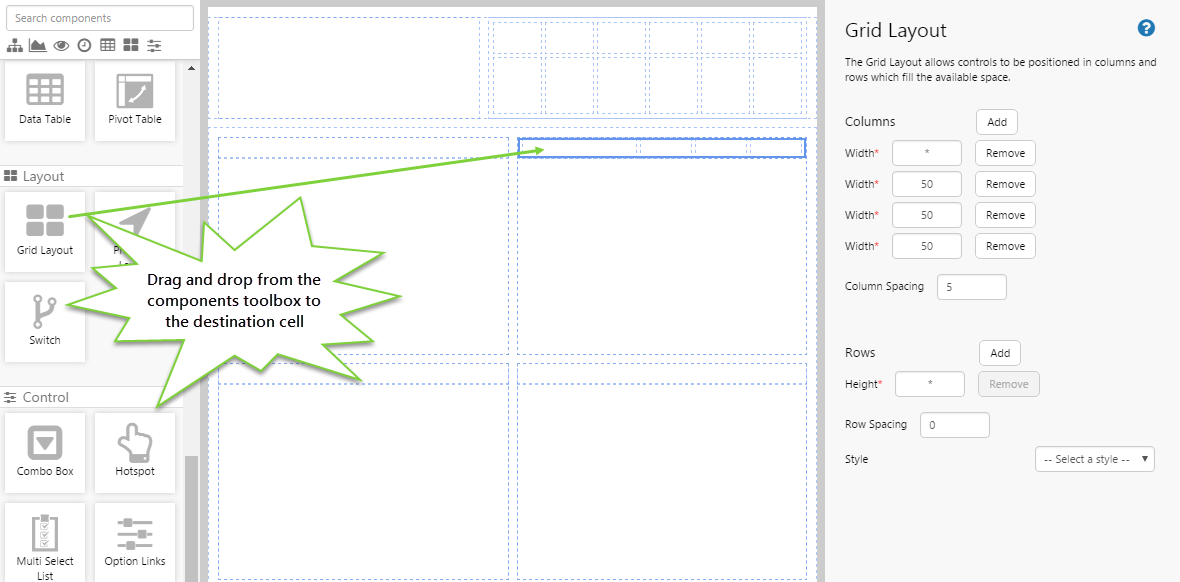Click the Search components input field
The image size is (1180, 582).
[x=100, y=17]
